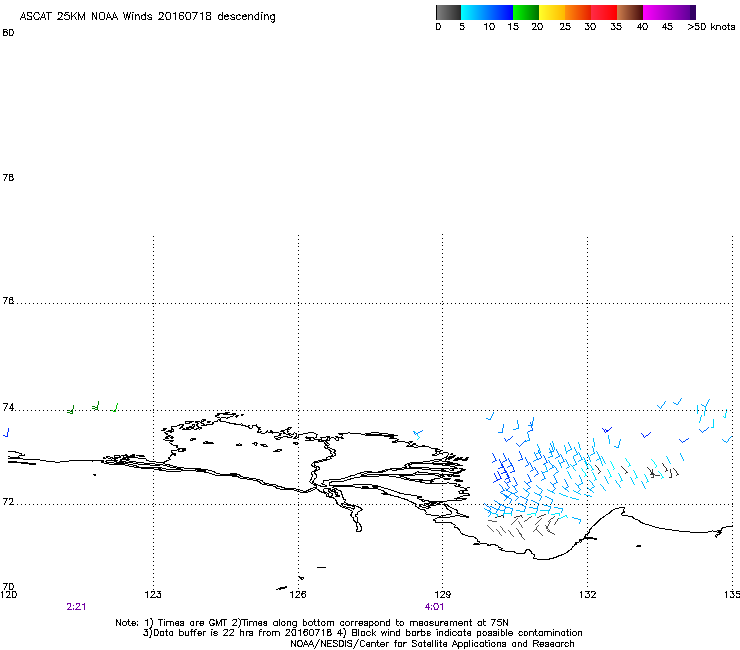740x650 pixels.
Task: Click the '76' latitude axis label
Action: [8, 301]
